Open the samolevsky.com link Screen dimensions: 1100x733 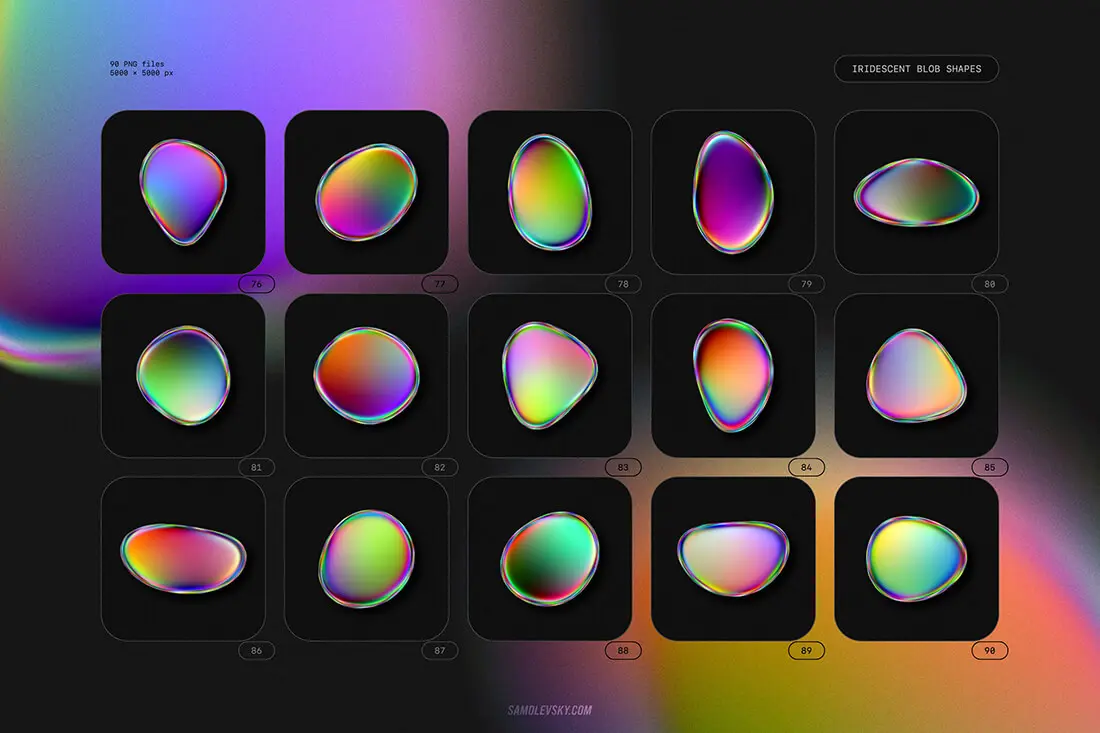550,710
